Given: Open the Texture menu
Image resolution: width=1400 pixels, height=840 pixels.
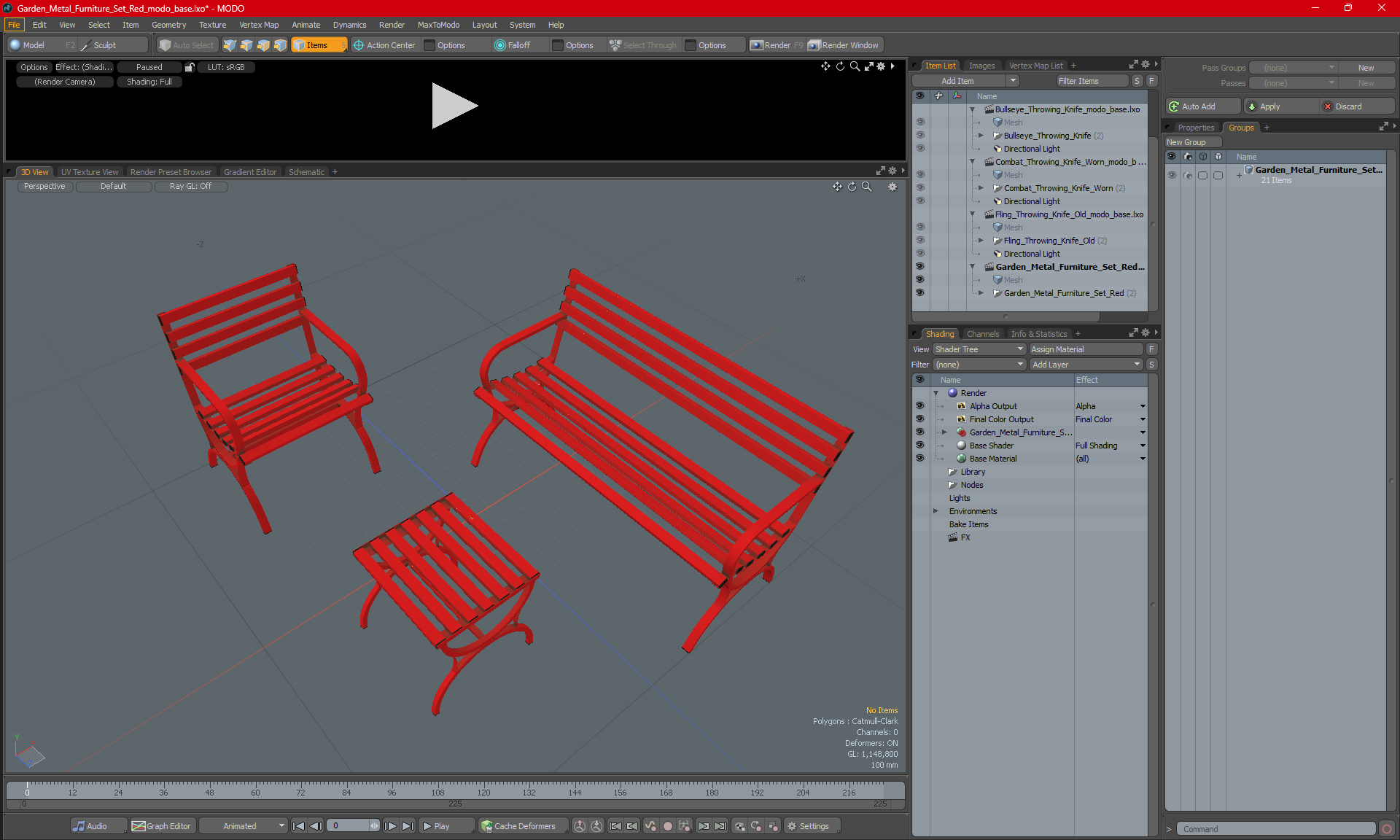Looking at the screenshot, I should point(212,25).
